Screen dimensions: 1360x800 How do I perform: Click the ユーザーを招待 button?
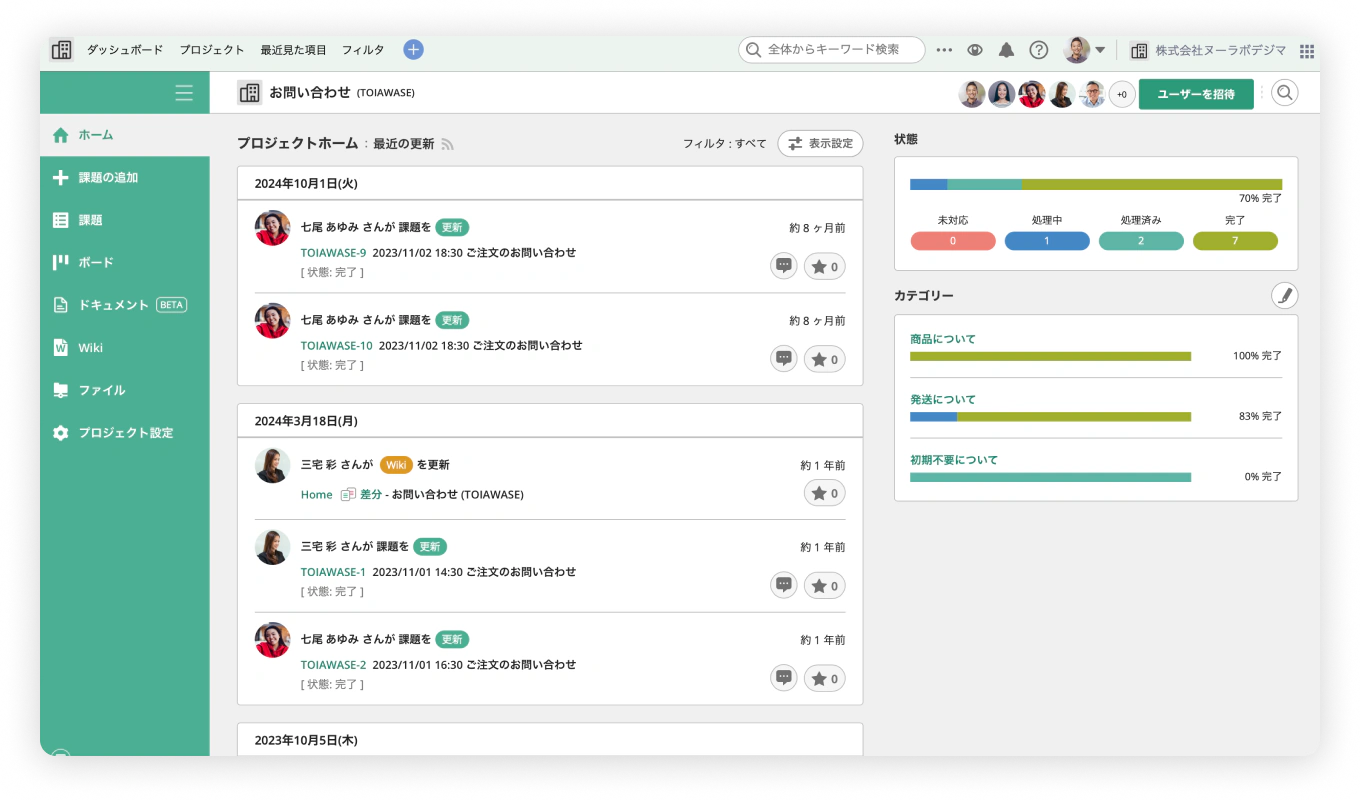(1196, 92)
